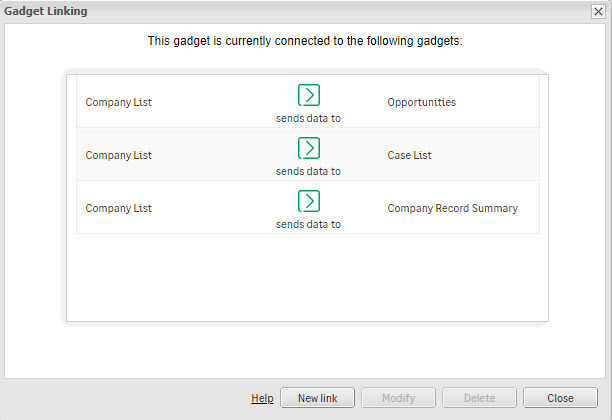
Task: Click "sends data to" in the Opportunities row
Action: (308, 118)
